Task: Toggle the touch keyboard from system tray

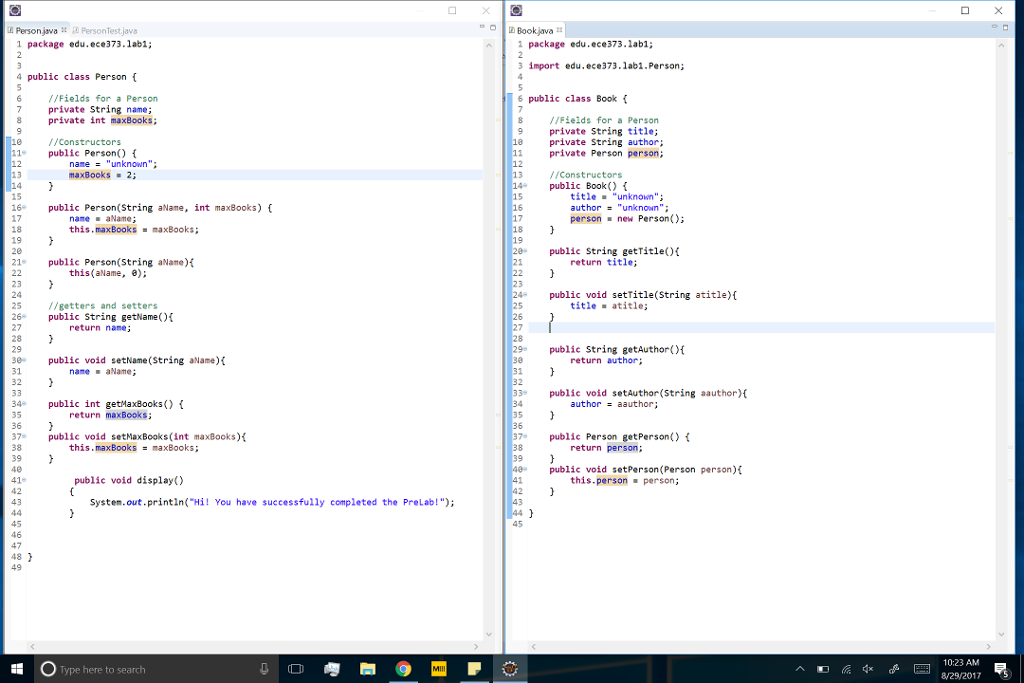Action: 922,668
